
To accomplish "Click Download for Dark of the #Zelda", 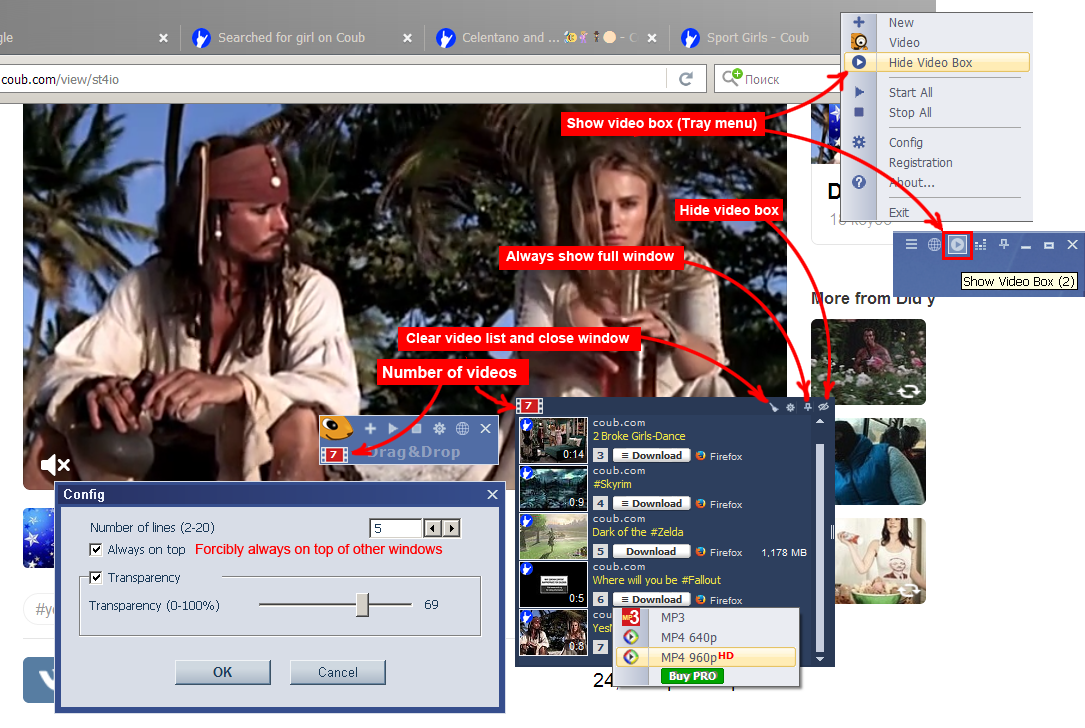I will click(651, 552).
